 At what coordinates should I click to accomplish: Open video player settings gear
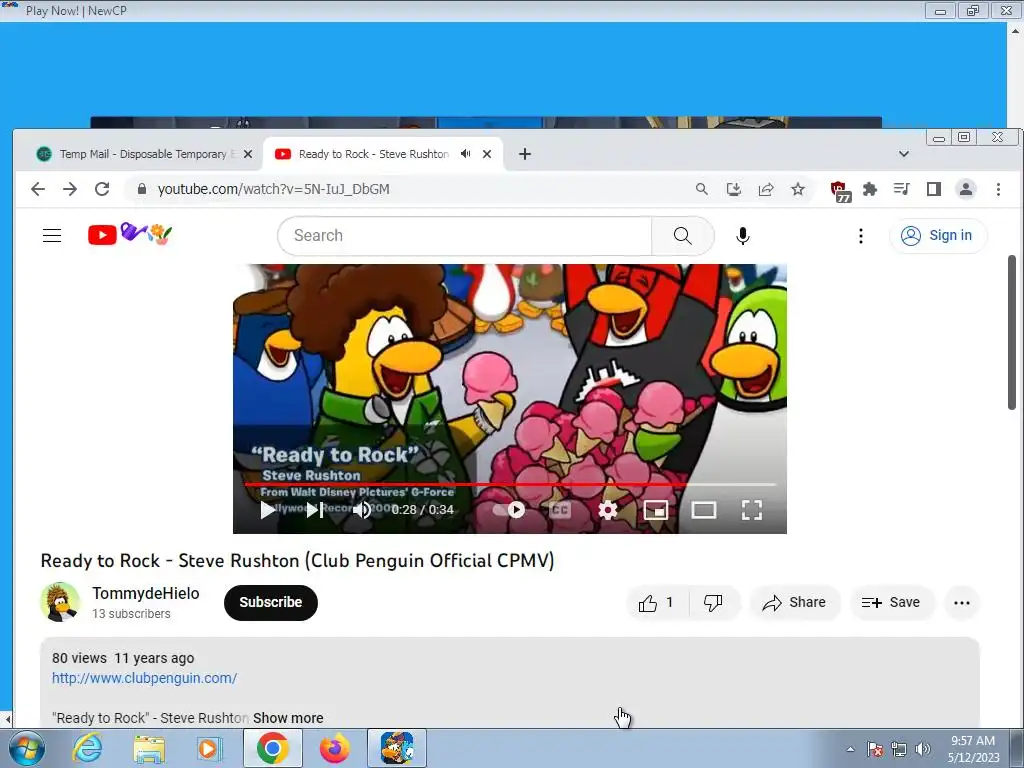[607, 510]
